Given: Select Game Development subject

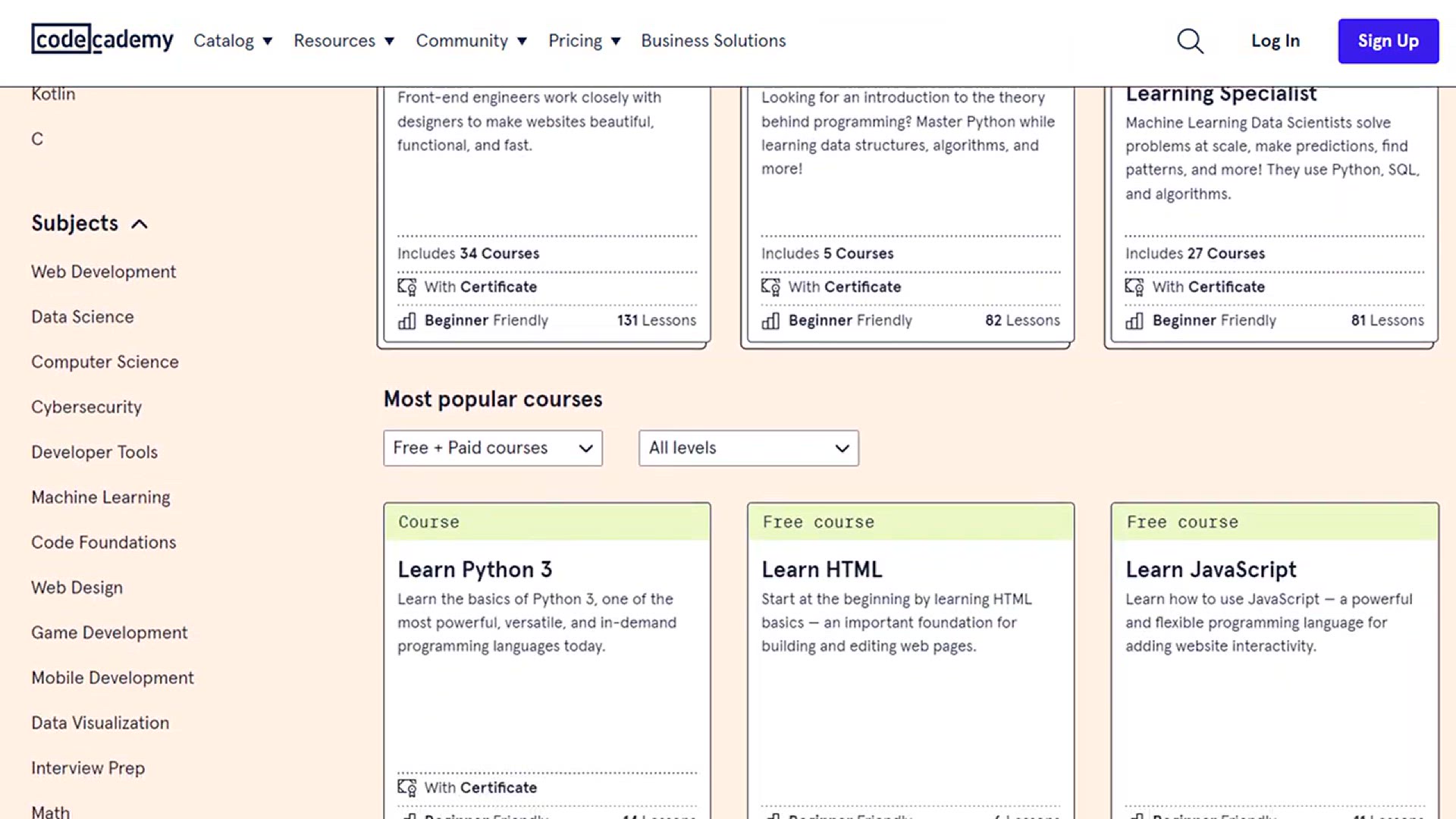Looking at the screenshot, I should (x=109, y=632).
